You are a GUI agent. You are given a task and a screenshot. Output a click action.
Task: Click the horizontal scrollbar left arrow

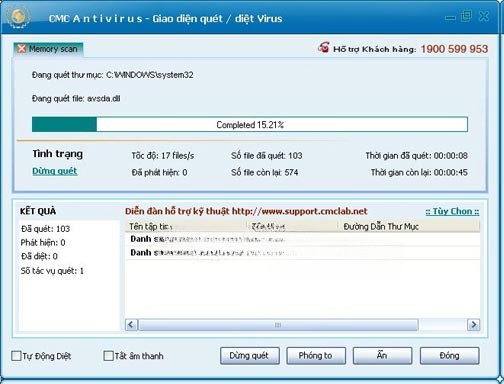click(131, 325)
